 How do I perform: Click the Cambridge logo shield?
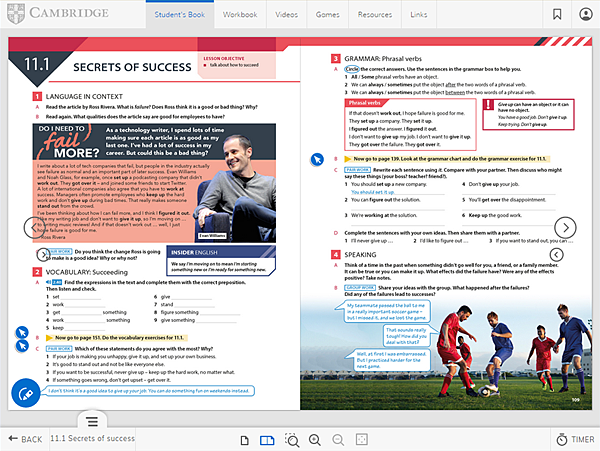click(16, 14)
